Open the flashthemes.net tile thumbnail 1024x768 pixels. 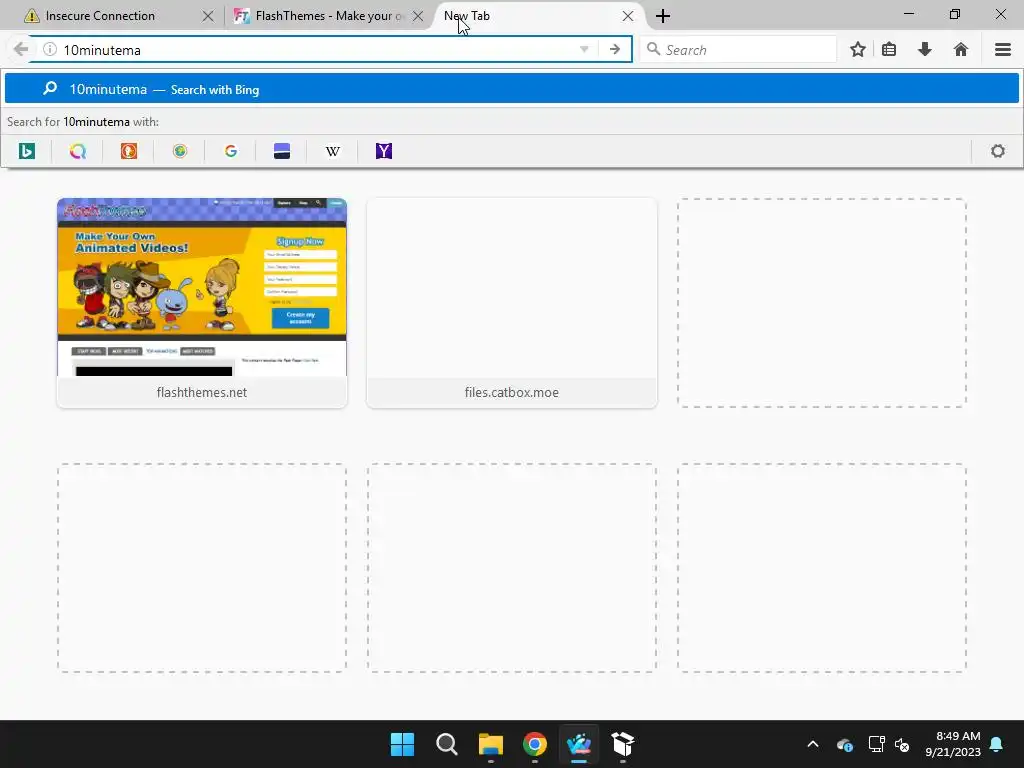click(x=202, y=287)
